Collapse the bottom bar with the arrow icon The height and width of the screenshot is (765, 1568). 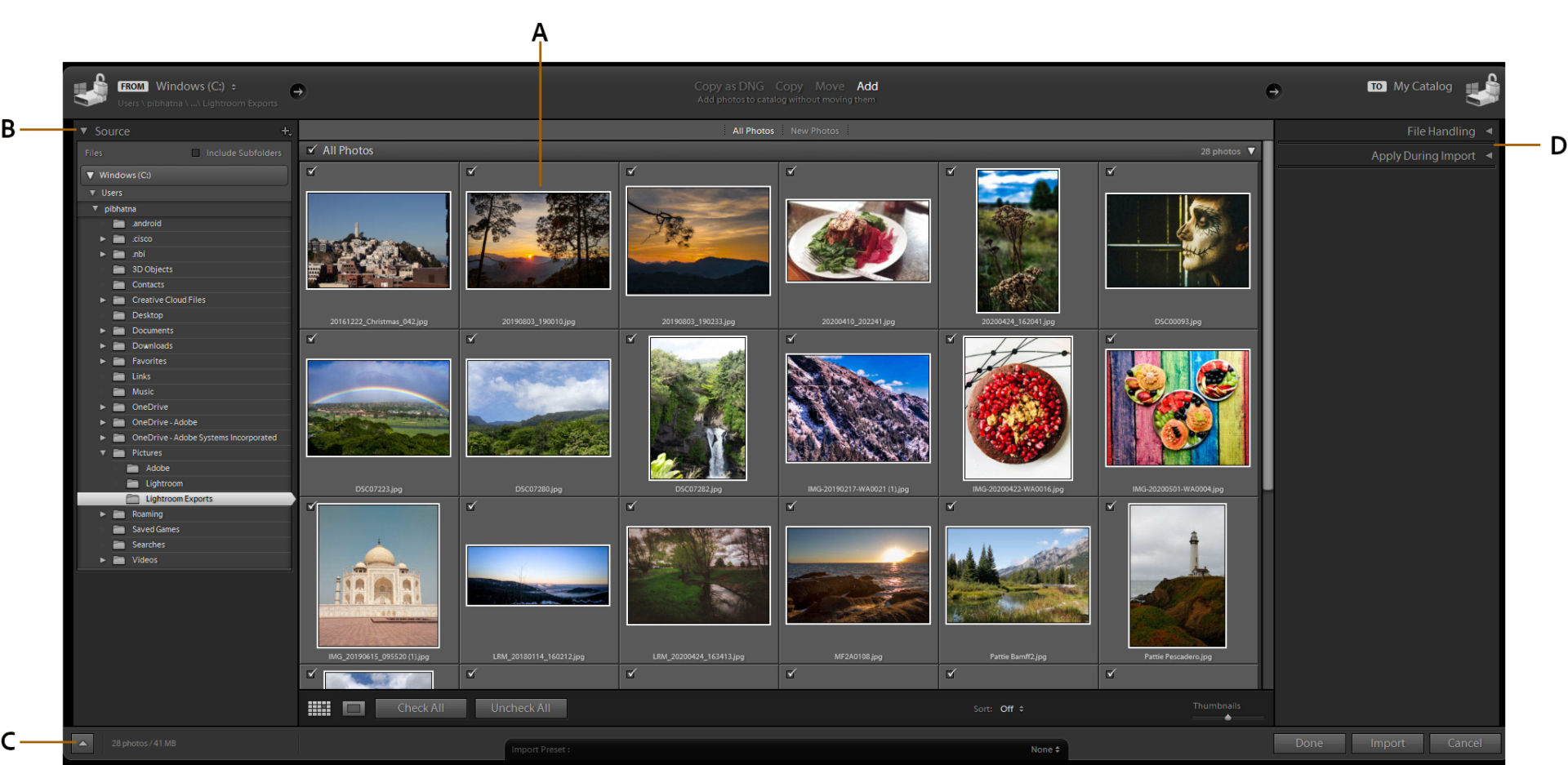coord(82,743)
